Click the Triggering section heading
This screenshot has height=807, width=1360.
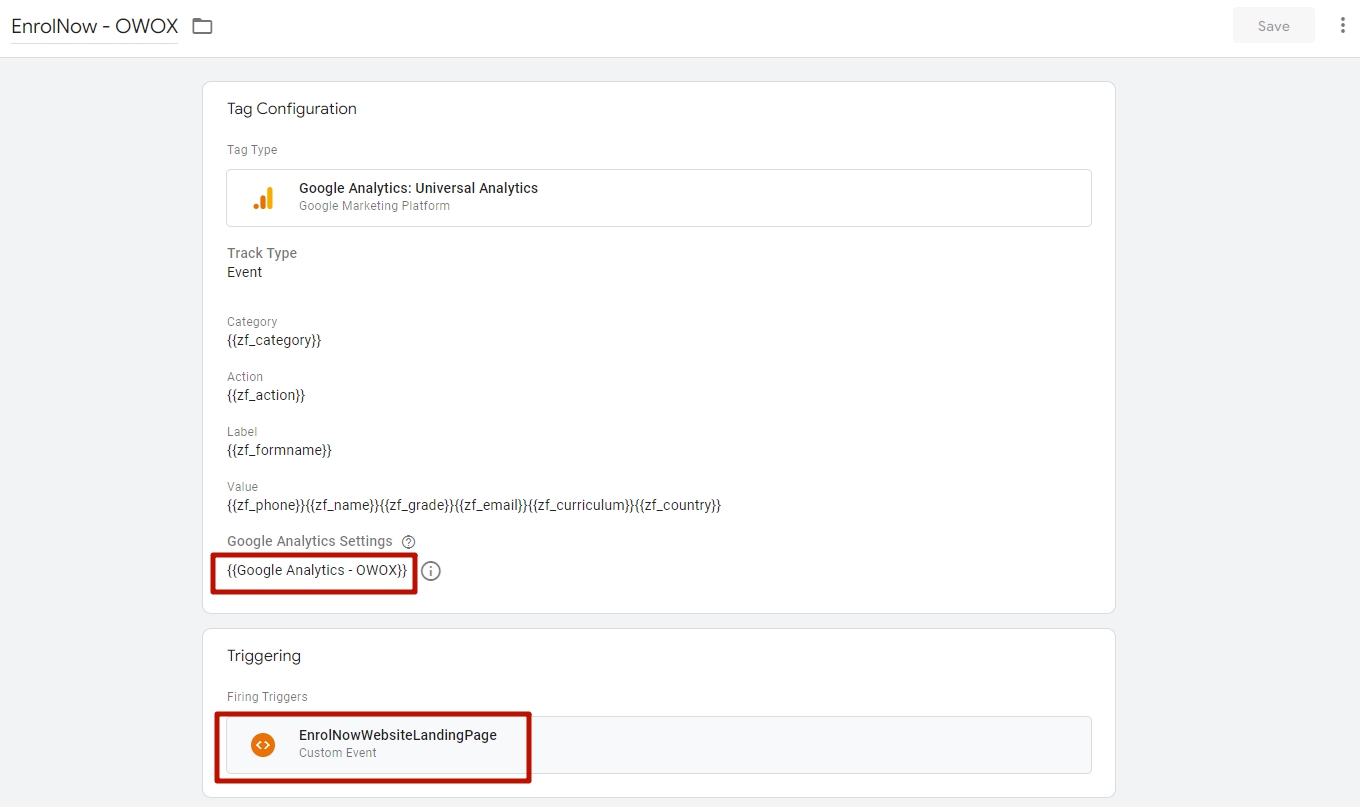point(264,656)
